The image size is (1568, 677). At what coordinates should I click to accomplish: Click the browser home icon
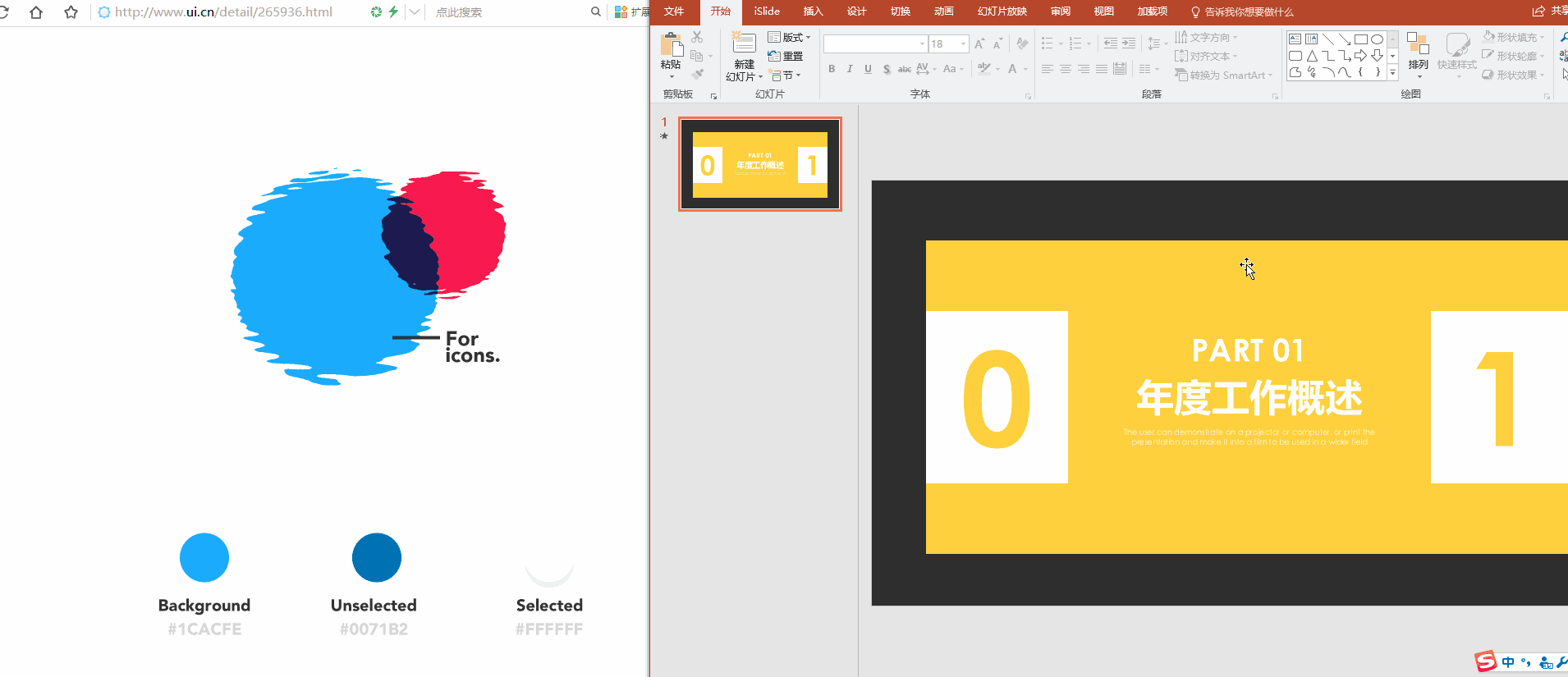click(36, 12)
